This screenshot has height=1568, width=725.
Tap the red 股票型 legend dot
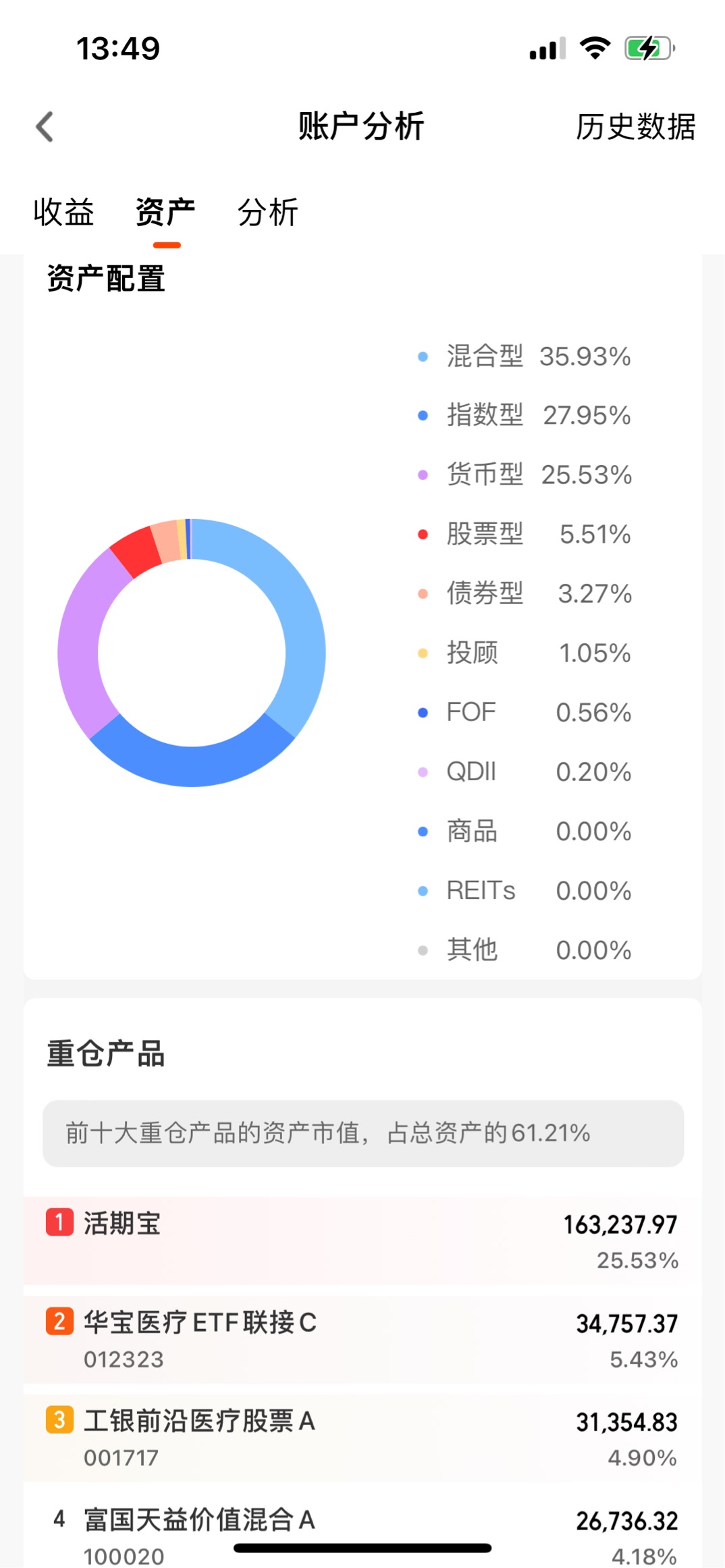click(x=423, y=535)
